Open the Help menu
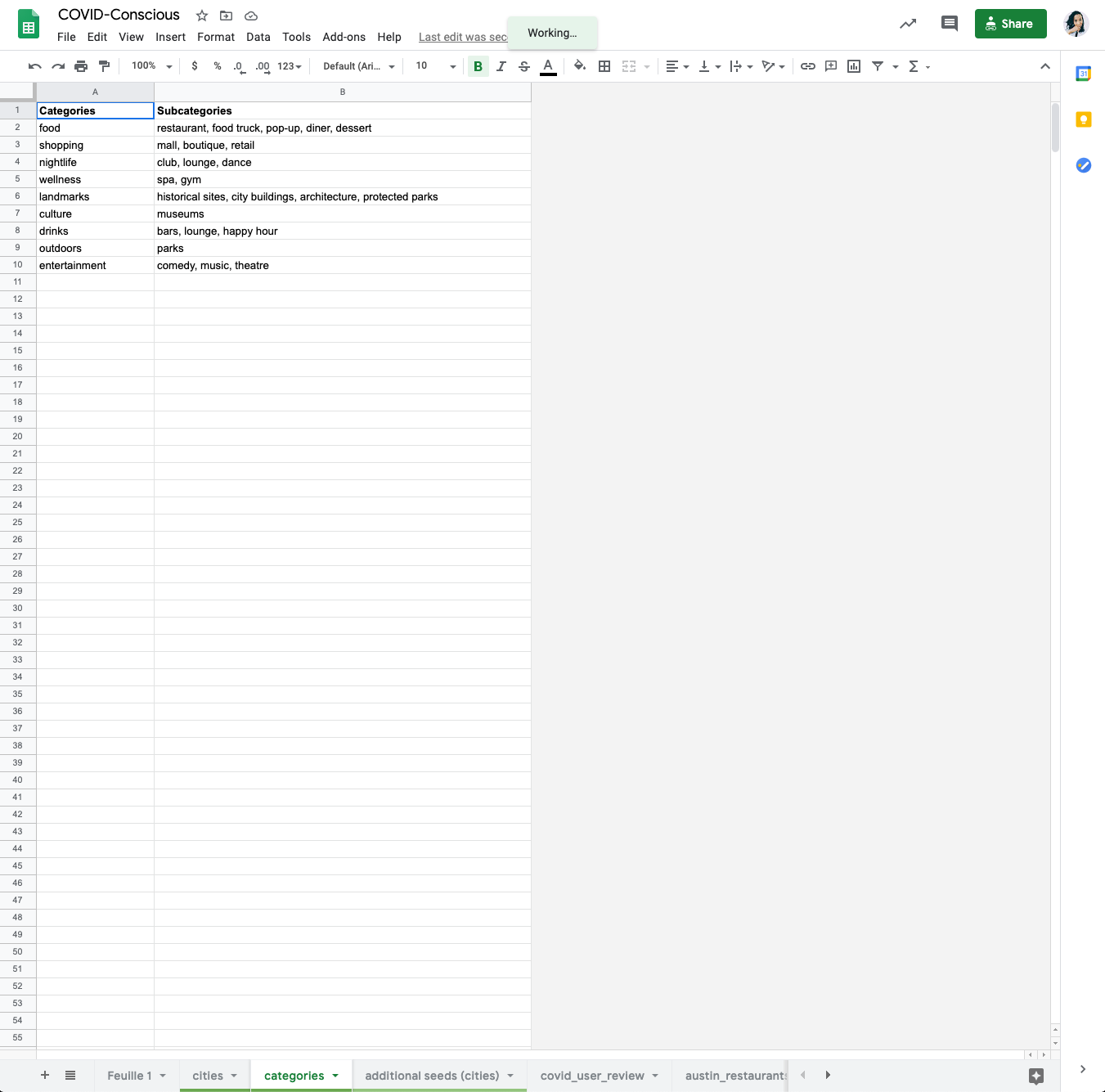 coord(389,37)
